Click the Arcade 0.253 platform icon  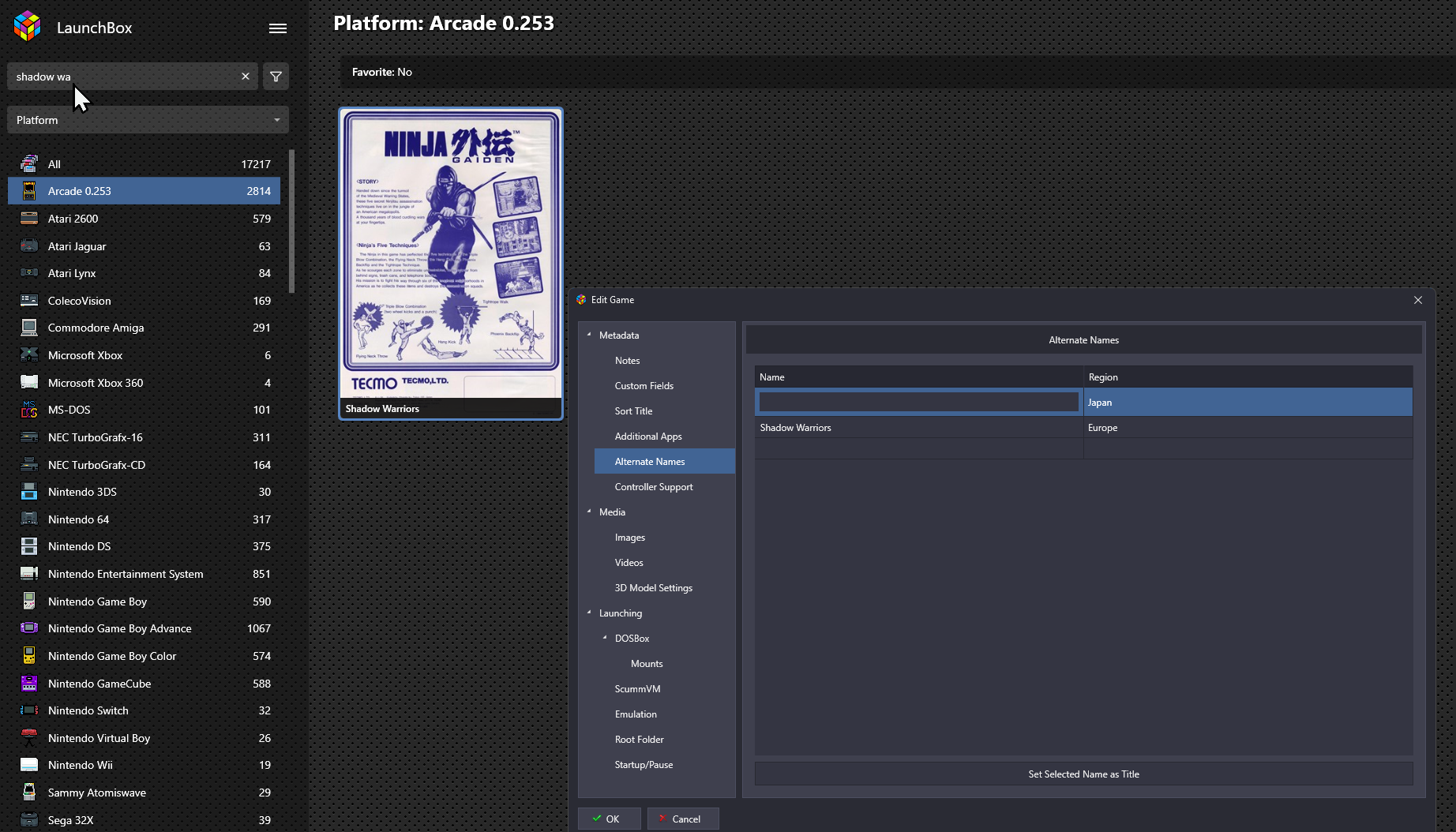[x=29, y=191]
